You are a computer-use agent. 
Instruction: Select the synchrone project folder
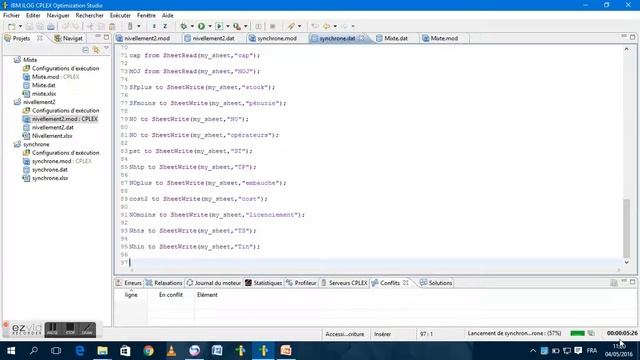[36, 144]
